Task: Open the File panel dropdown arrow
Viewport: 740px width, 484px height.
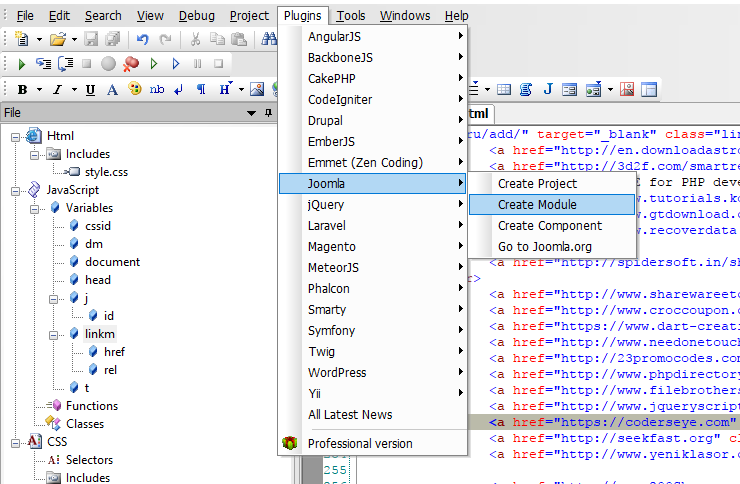Action: pos(251,113)
